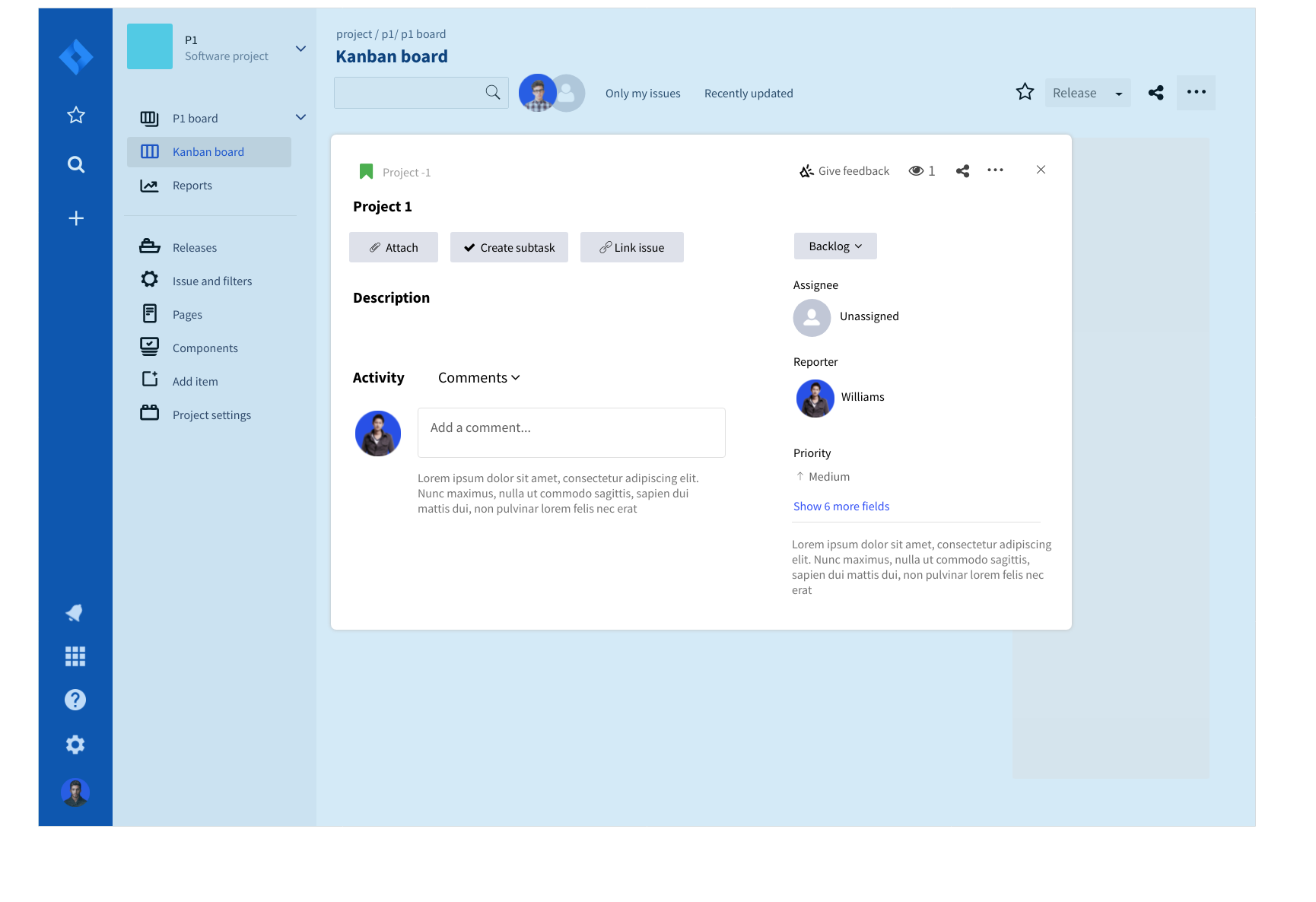Toggle watching via the eye icon

(916, 170)
